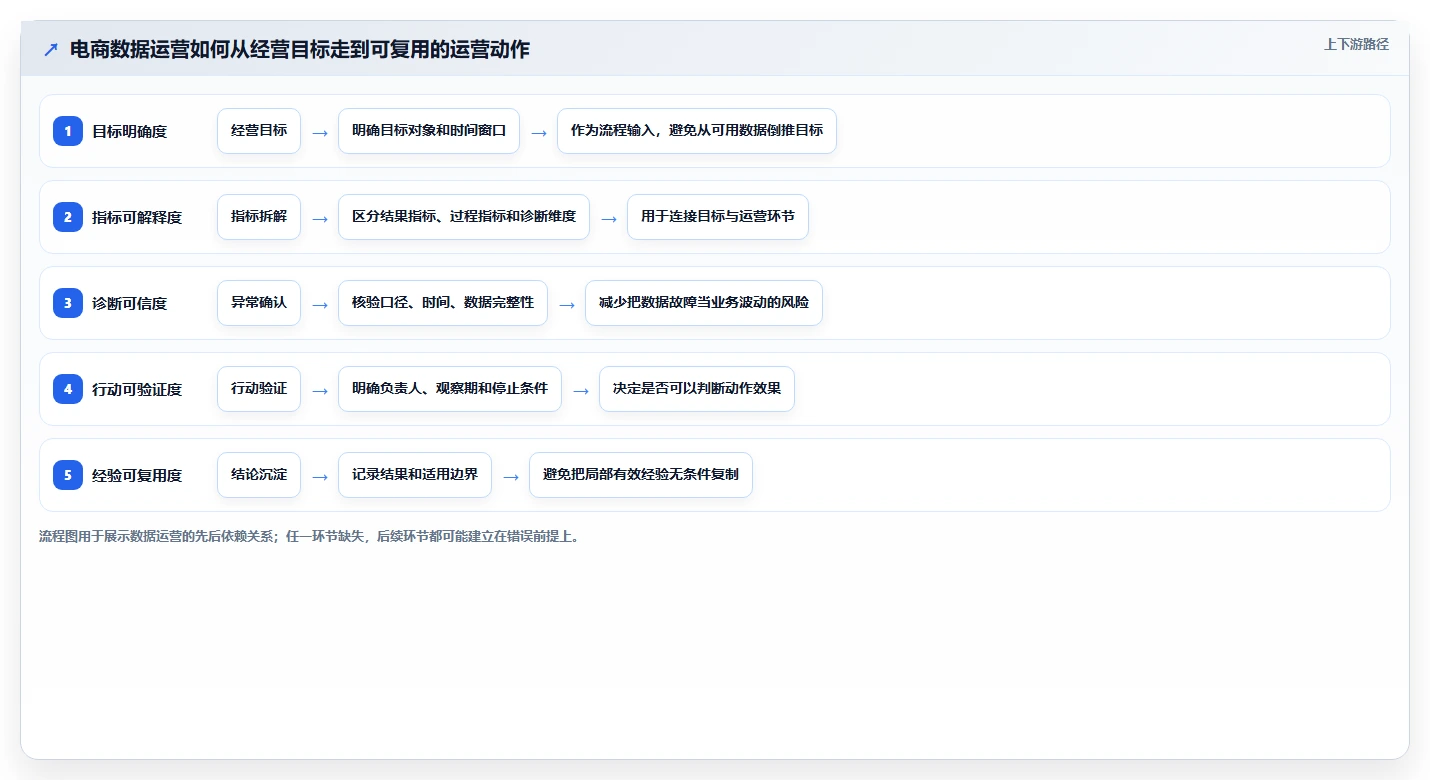Click the flowchart title 电商数据运营如何从经营目标走到可复用的运营动作
The image size is (1430, 780).
coord(300,50)
